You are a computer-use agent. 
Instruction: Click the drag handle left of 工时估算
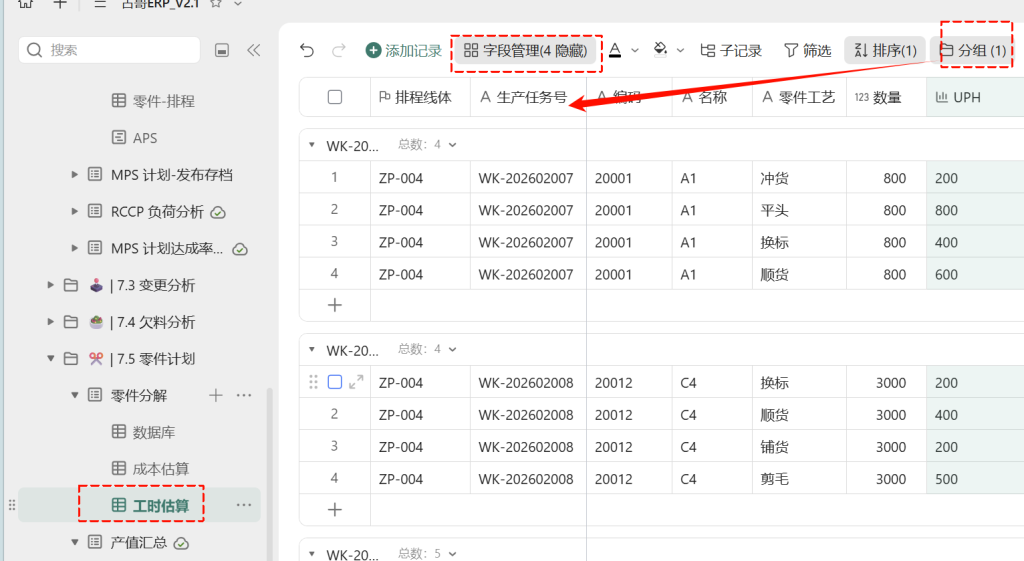click(12, 505)
